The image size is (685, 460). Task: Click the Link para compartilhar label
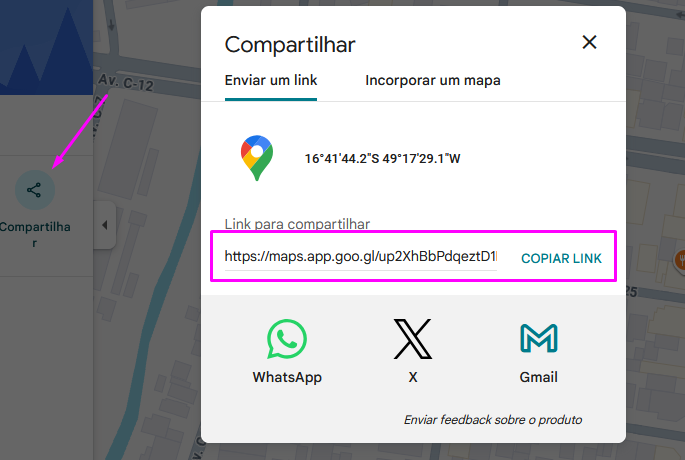pyautogui.click(x=297, y=224)
